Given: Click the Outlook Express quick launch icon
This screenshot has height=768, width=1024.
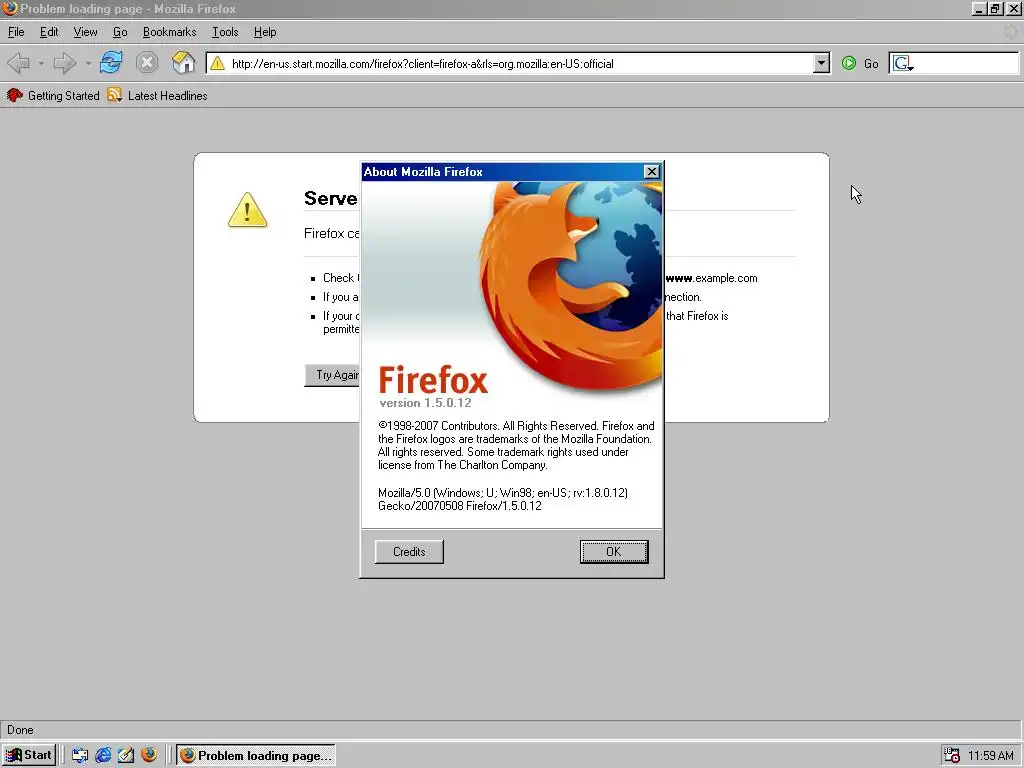Looking at the screenshot, I should (x=126, y=755).
